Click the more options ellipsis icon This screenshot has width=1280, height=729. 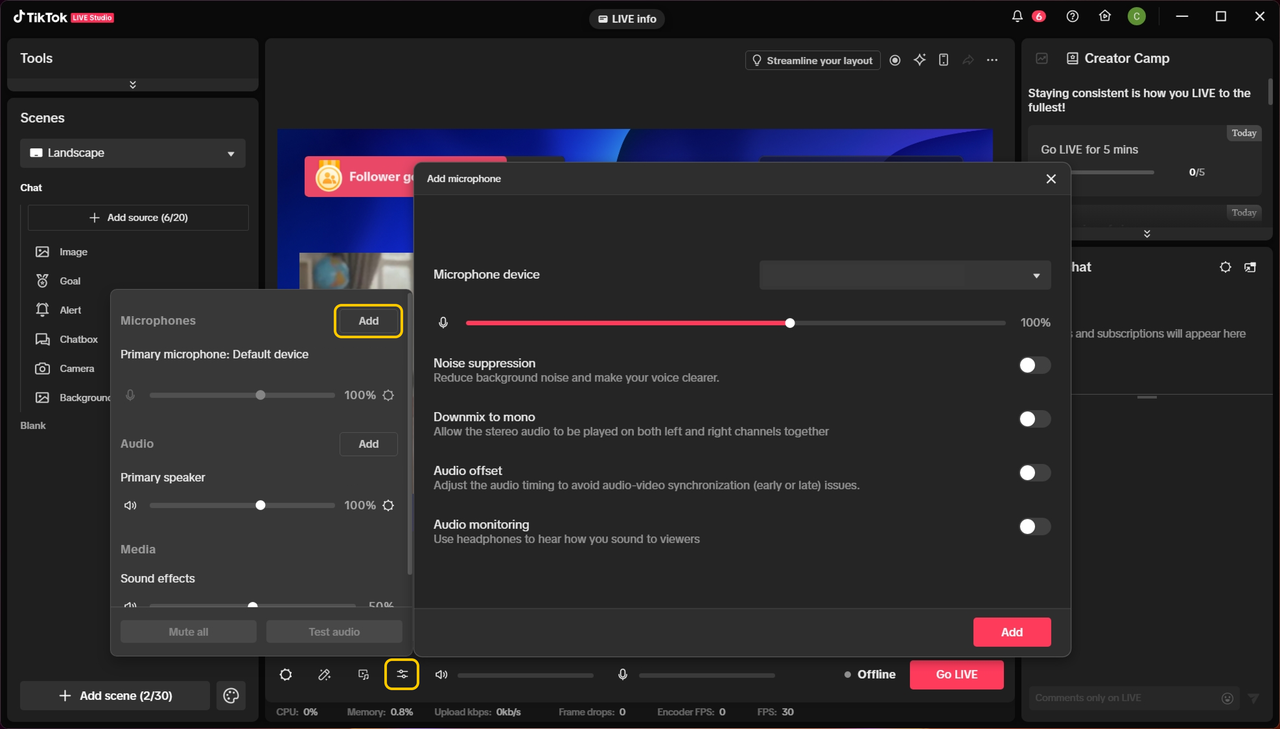coord(992,60)
